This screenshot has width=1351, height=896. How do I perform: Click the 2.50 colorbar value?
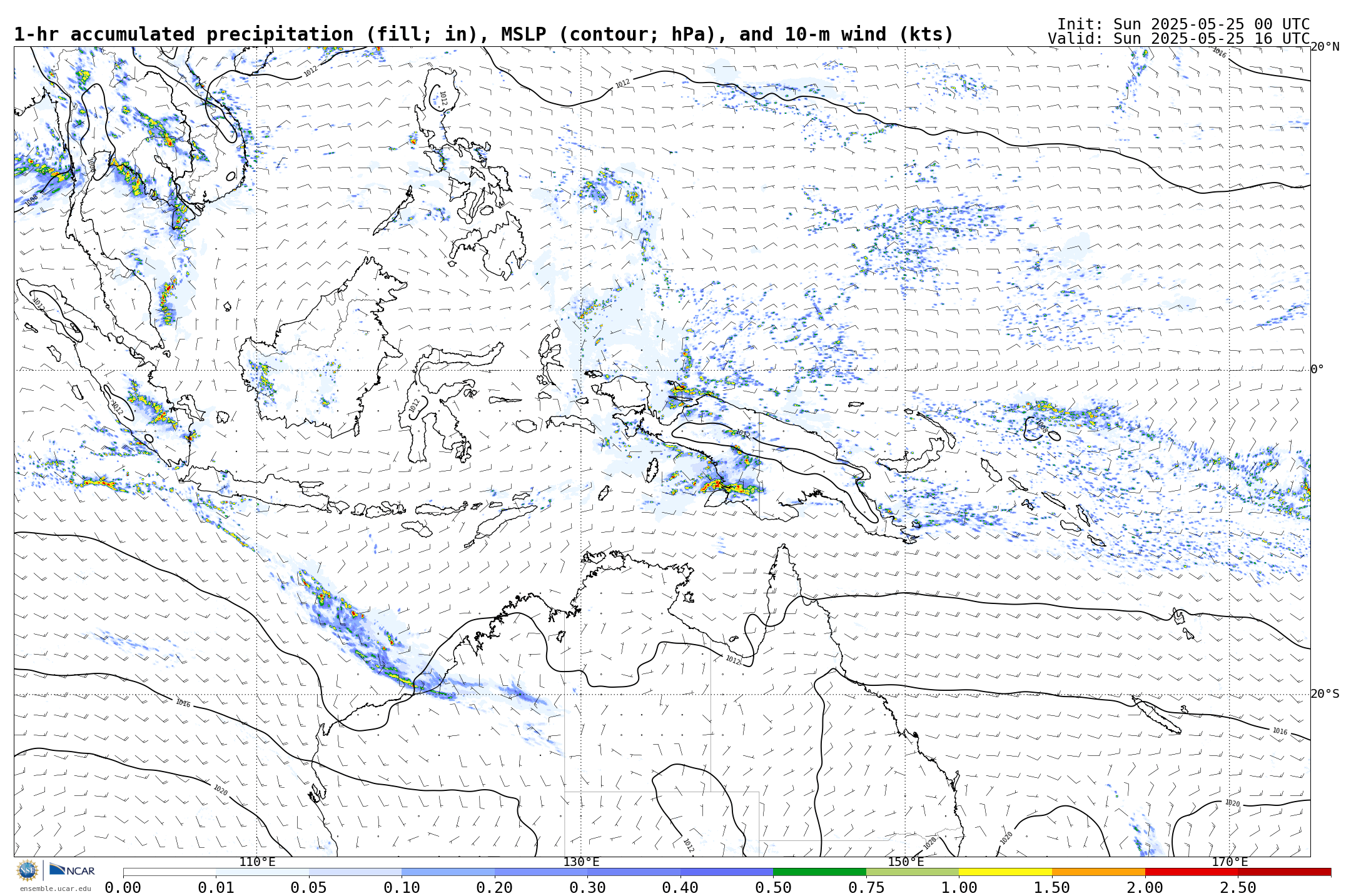pos(1238,888)
